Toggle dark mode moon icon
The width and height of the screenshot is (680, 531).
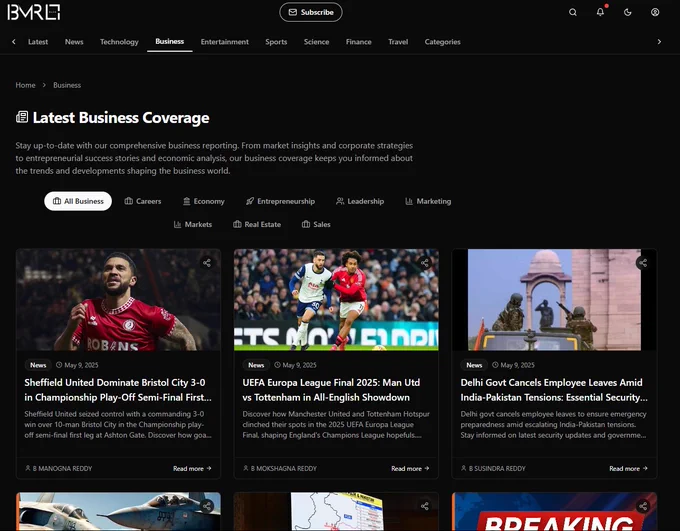coord(628,12)
